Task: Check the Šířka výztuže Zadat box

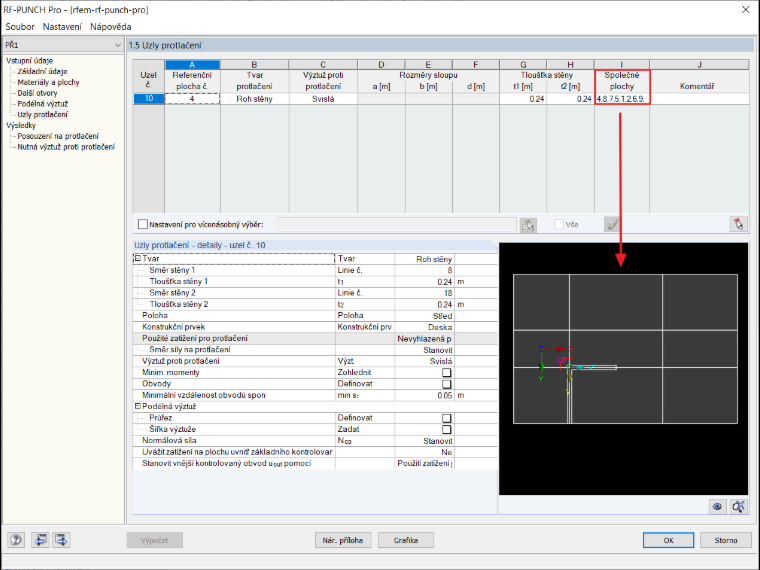Action: click(446, 429)
